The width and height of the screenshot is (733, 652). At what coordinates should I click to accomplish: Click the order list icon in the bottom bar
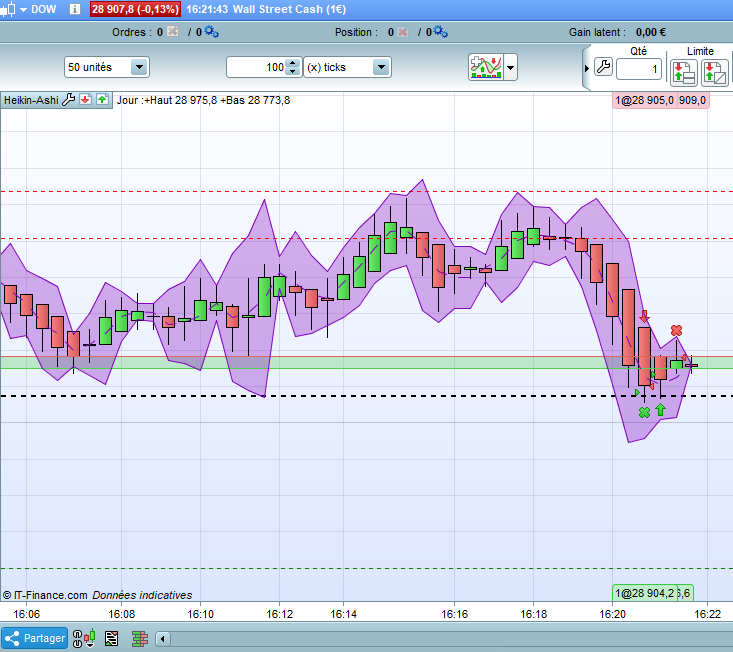point(111,638)
